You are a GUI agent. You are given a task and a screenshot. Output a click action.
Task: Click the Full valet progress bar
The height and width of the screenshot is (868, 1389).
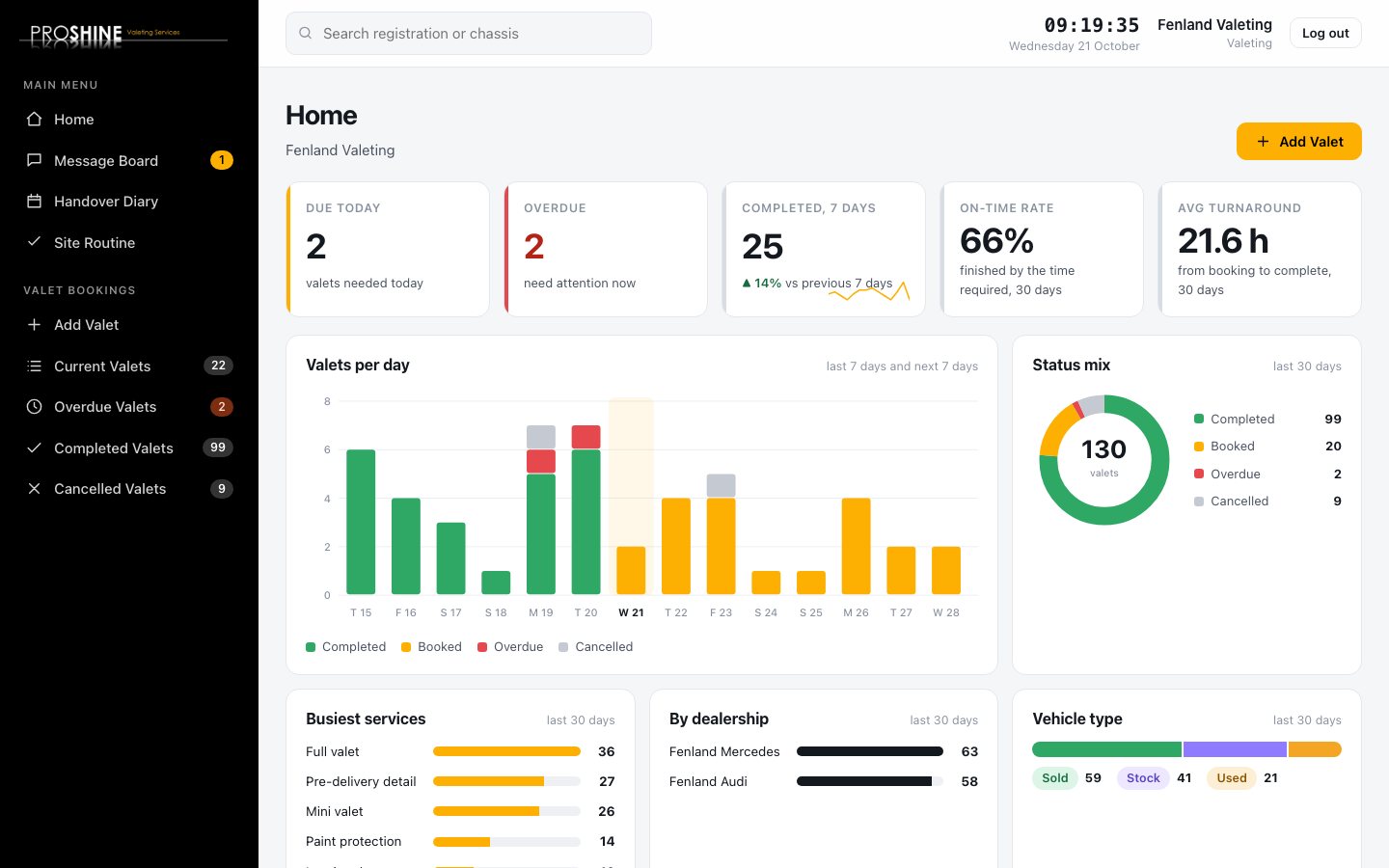click(506, 751)
